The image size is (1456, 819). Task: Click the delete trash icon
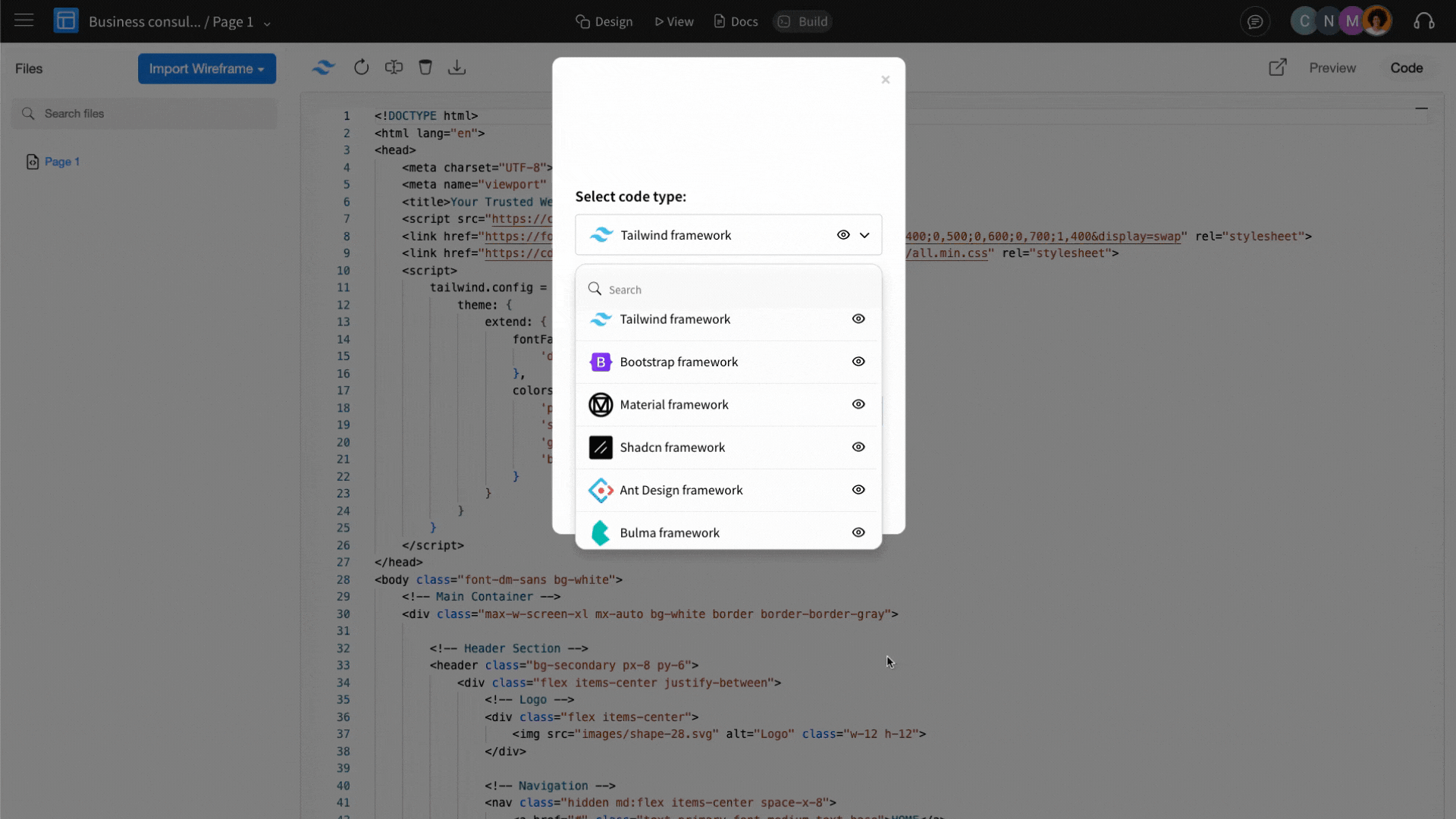click(x=425, y=67)
